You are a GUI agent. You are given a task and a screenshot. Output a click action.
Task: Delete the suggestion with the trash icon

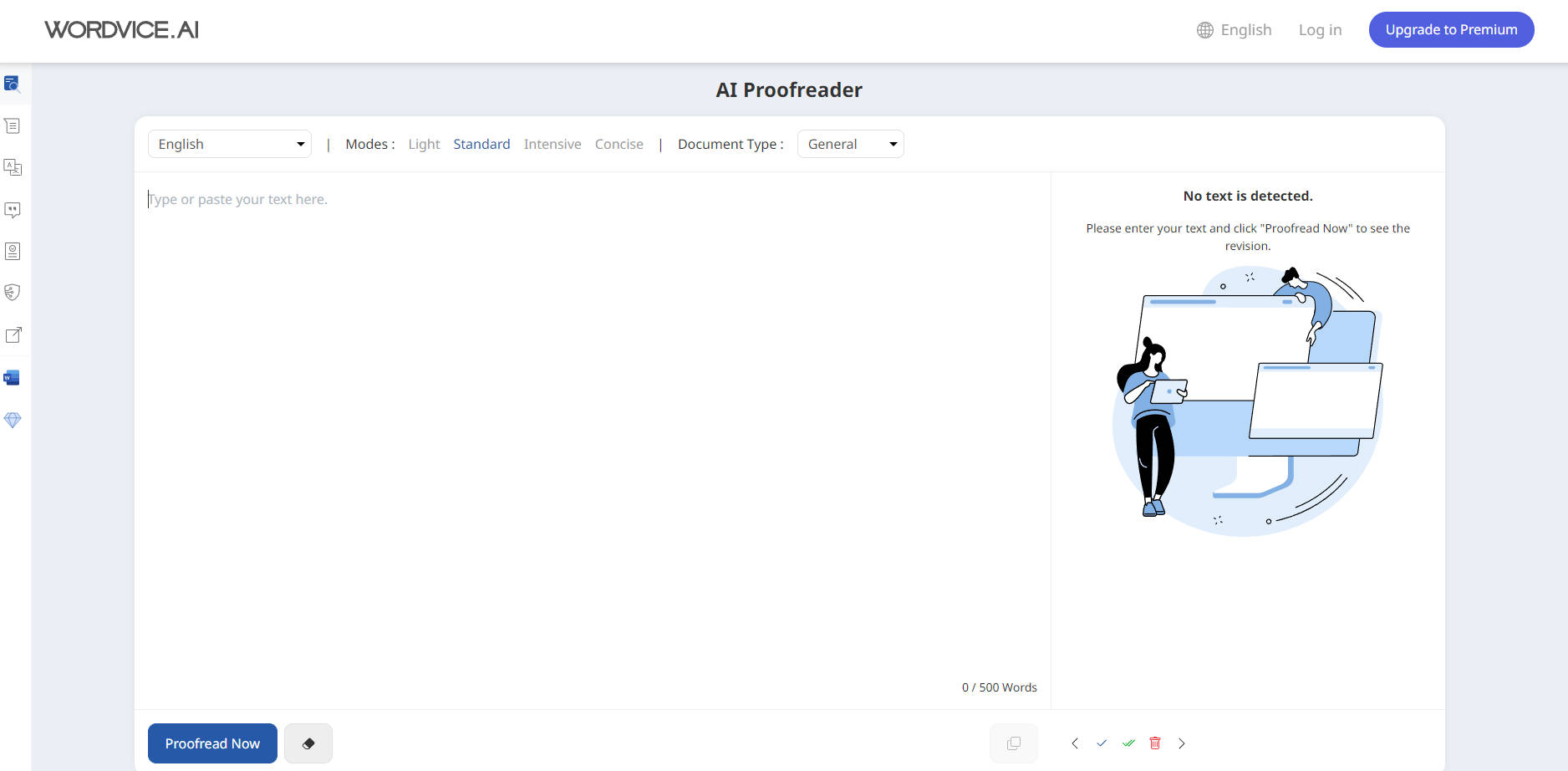tap(1155, 743)
